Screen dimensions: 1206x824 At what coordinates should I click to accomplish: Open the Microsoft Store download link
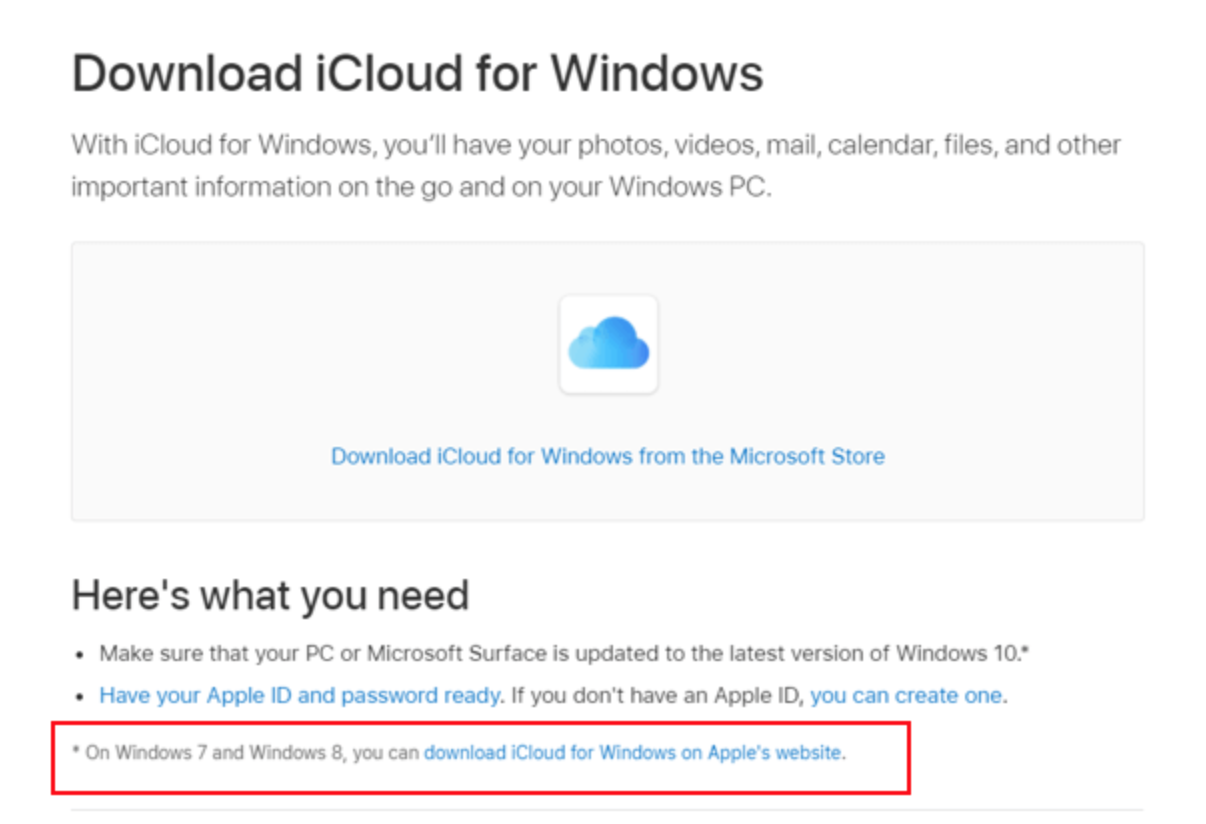(608, 457)
